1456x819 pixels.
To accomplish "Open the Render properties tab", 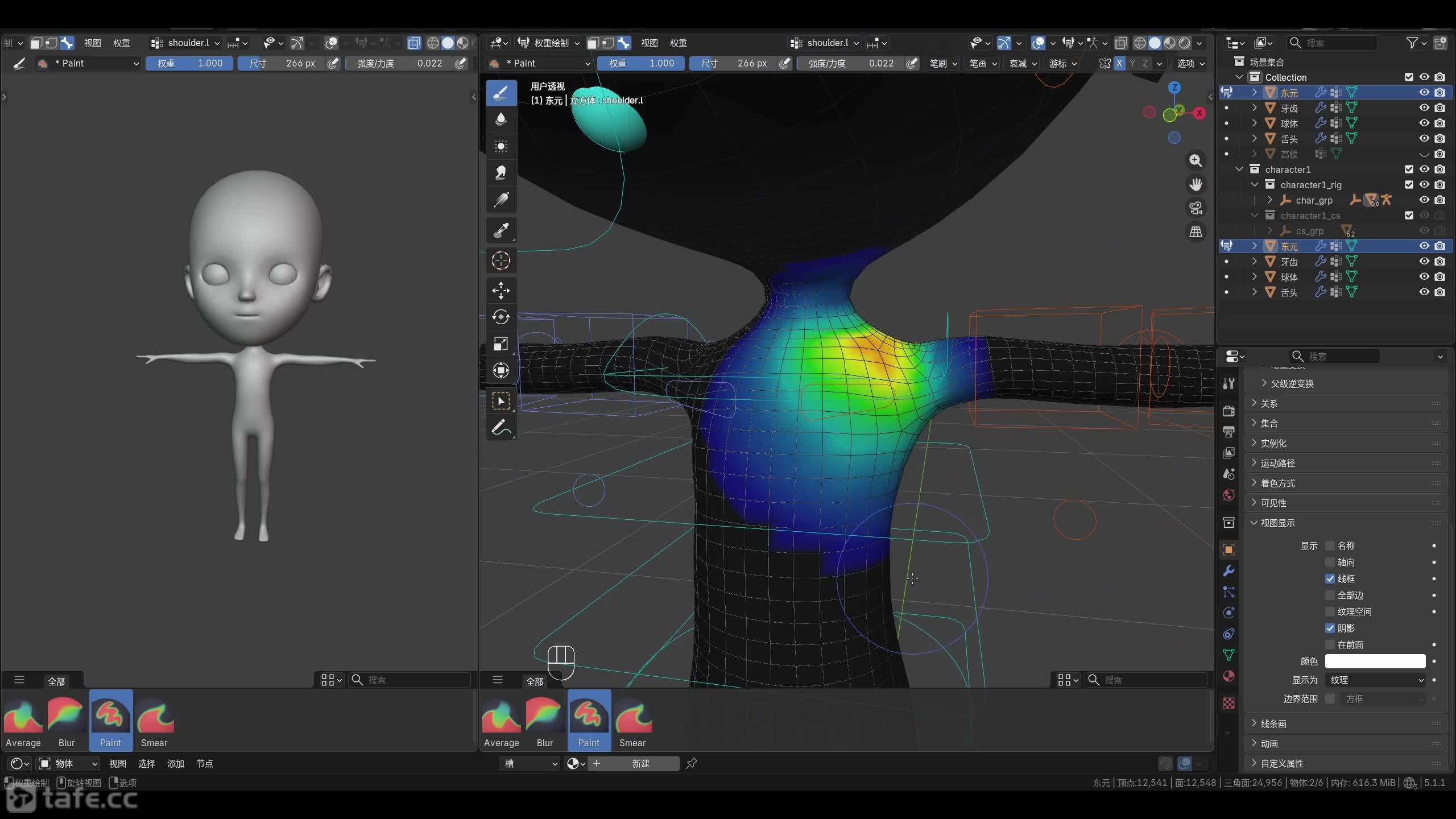I will click(1228, 411).
